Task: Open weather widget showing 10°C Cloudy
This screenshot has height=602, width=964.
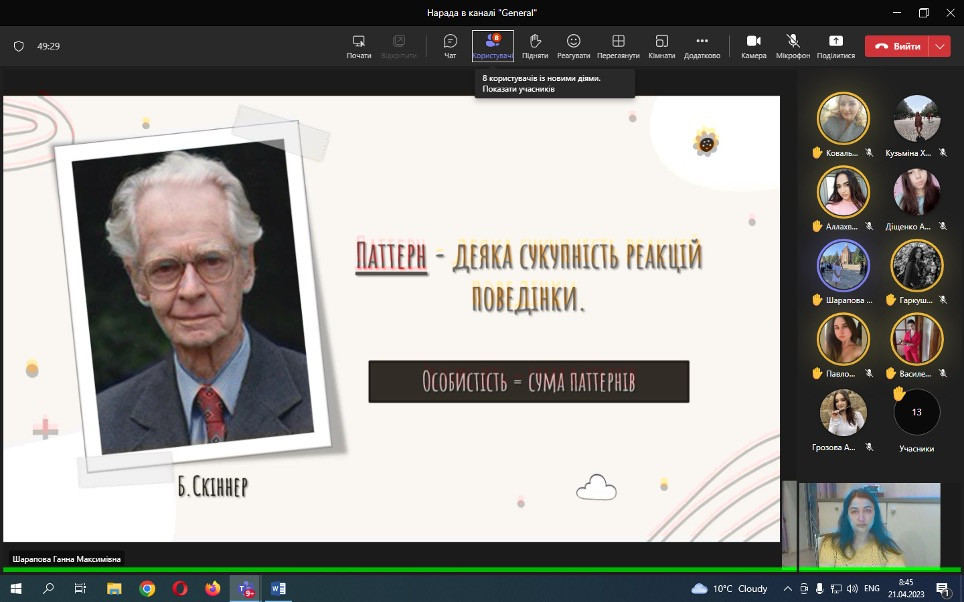Action: click(729, 589)
